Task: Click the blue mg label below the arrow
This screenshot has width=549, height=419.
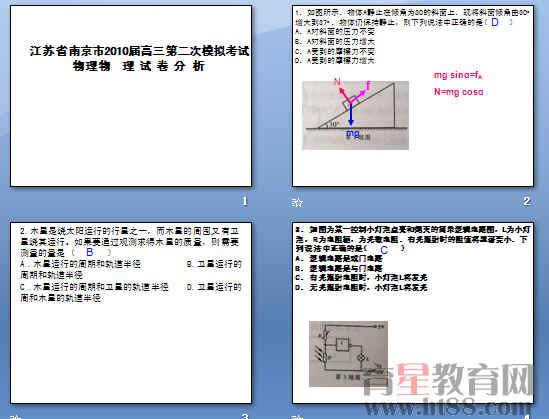Action: [x=353, y=133]
